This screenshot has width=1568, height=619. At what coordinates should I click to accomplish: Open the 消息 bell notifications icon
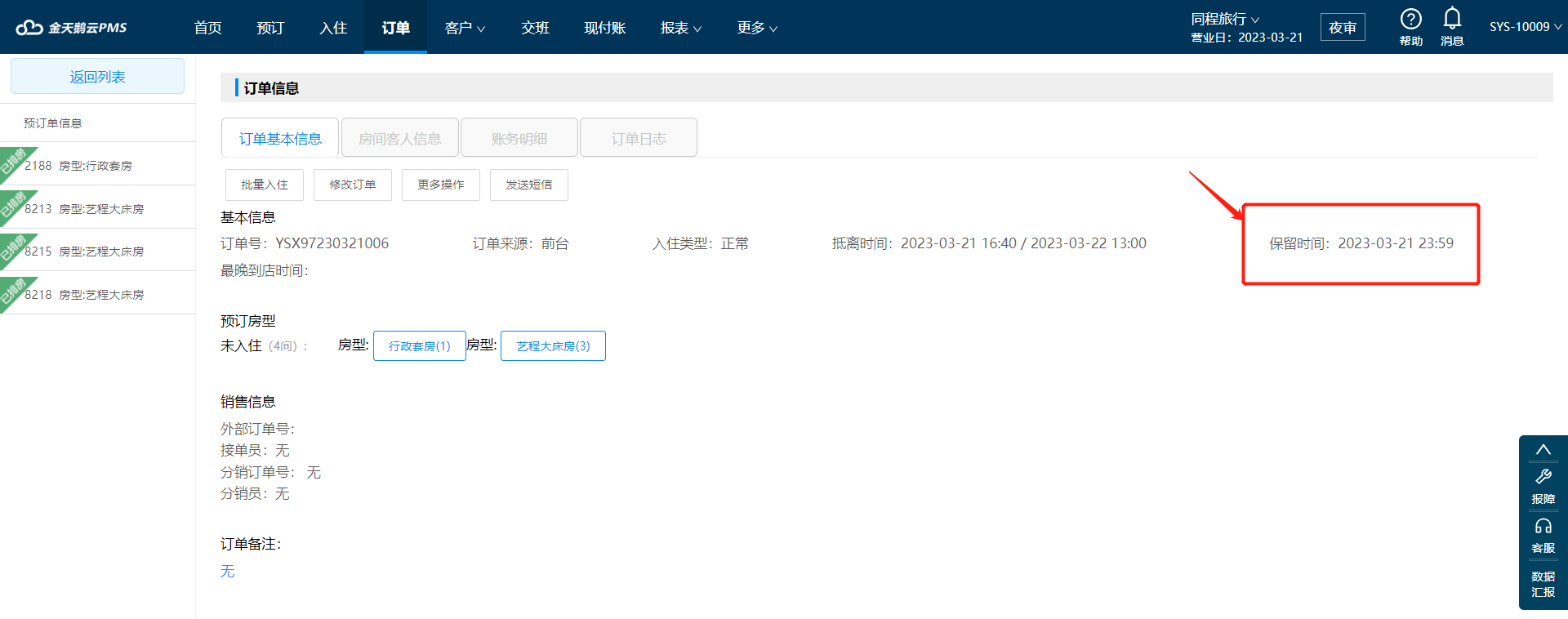[x=1452, y=18]
